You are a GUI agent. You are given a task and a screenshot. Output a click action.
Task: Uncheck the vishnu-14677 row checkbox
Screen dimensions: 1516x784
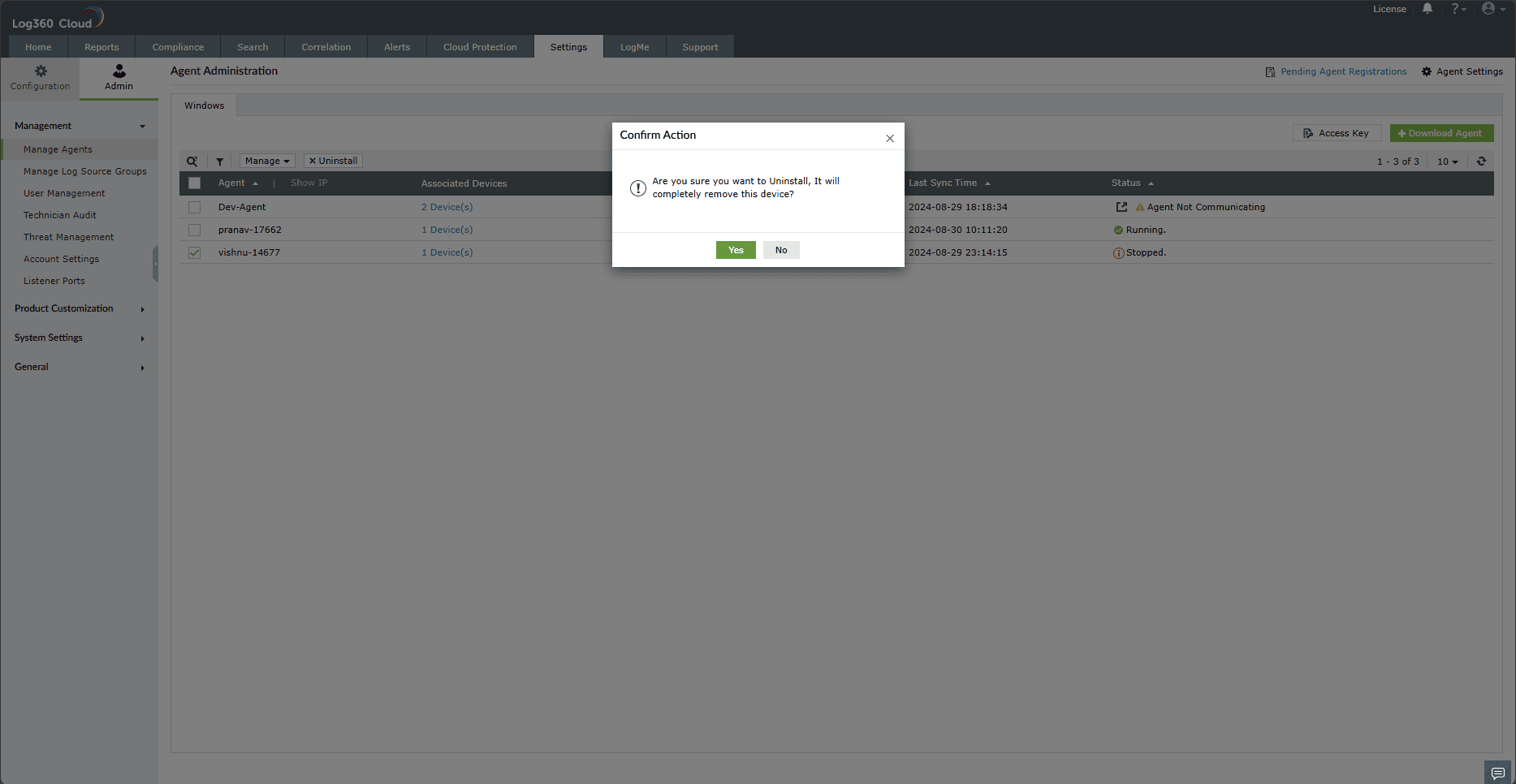click(194, 252)
